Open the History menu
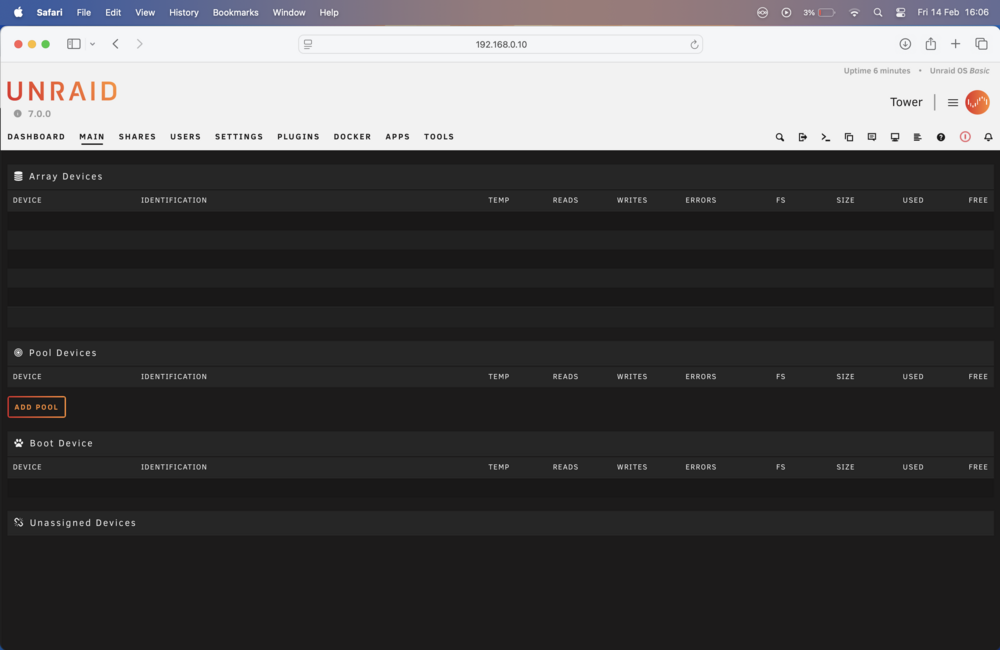The width and height of the screenshot is (1000, 650). [184, 12]
